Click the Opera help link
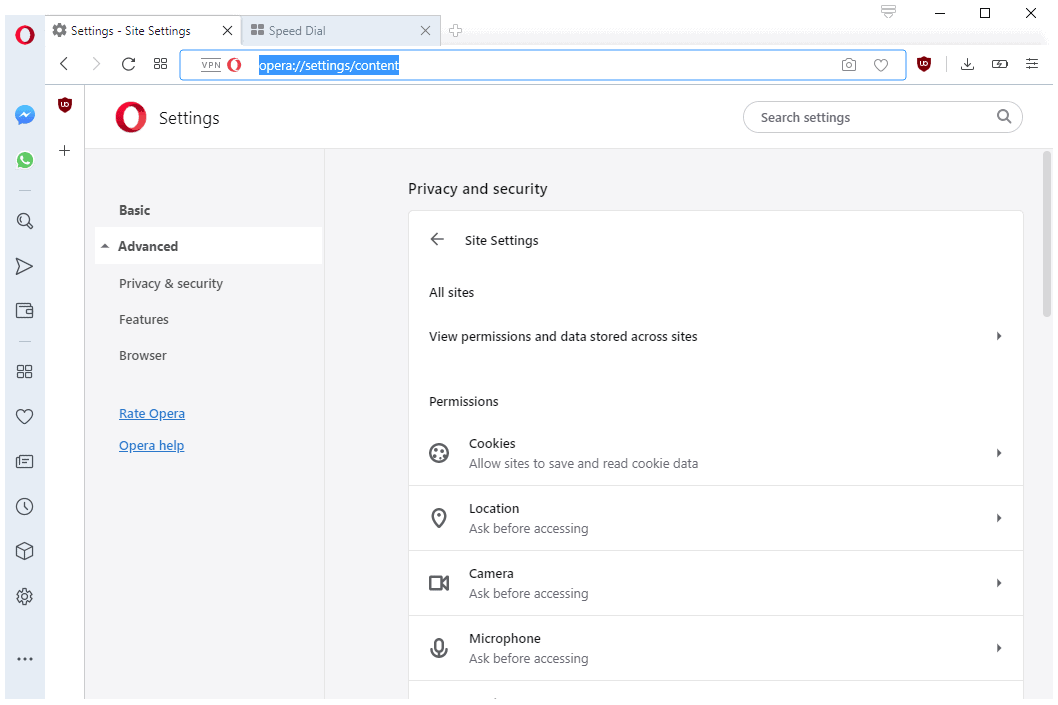 click(x=151, y=446)
